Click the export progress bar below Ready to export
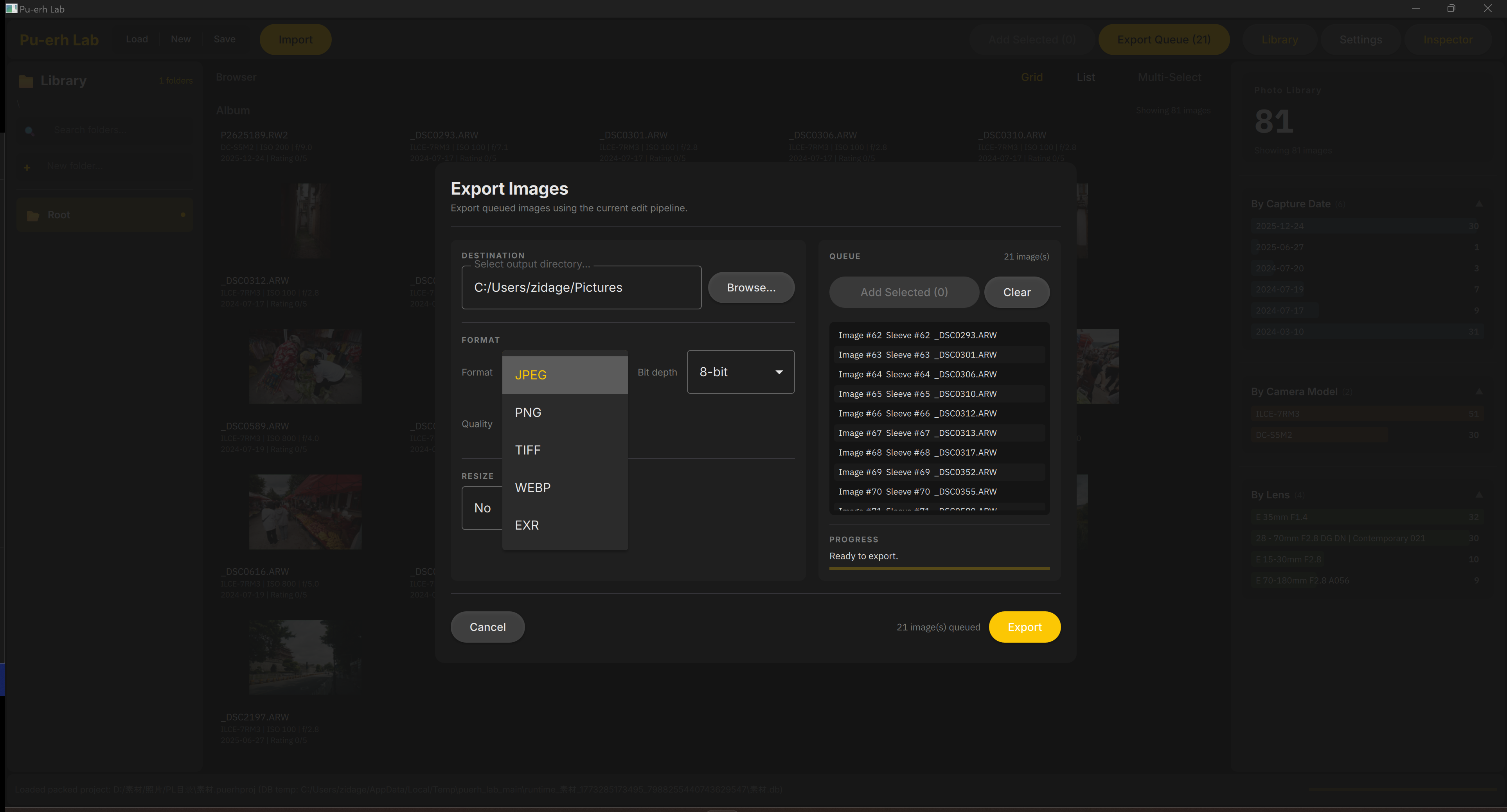Image resolution: width=1507 pixels, height=812 pixels. [939, 568]
